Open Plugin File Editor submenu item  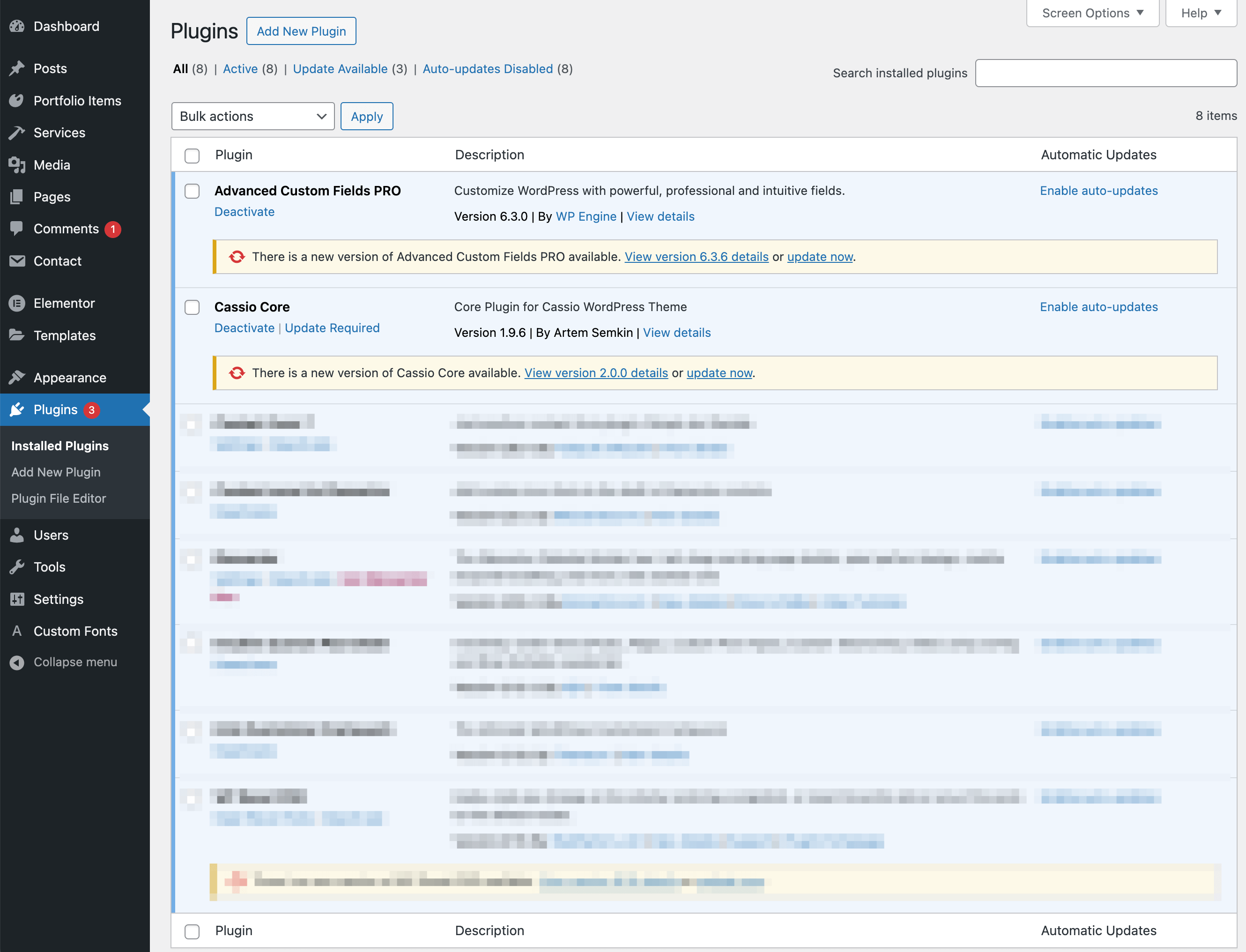59,498
